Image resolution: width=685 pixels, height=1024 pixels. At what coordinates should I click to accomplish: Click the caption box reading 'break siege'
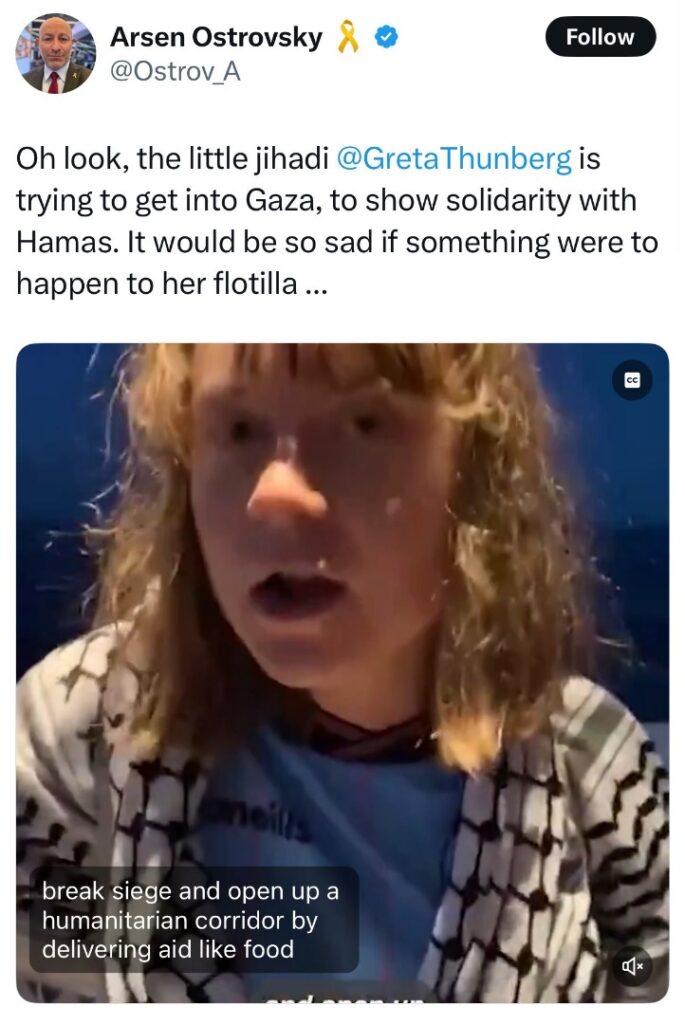[x=194, y=920]
